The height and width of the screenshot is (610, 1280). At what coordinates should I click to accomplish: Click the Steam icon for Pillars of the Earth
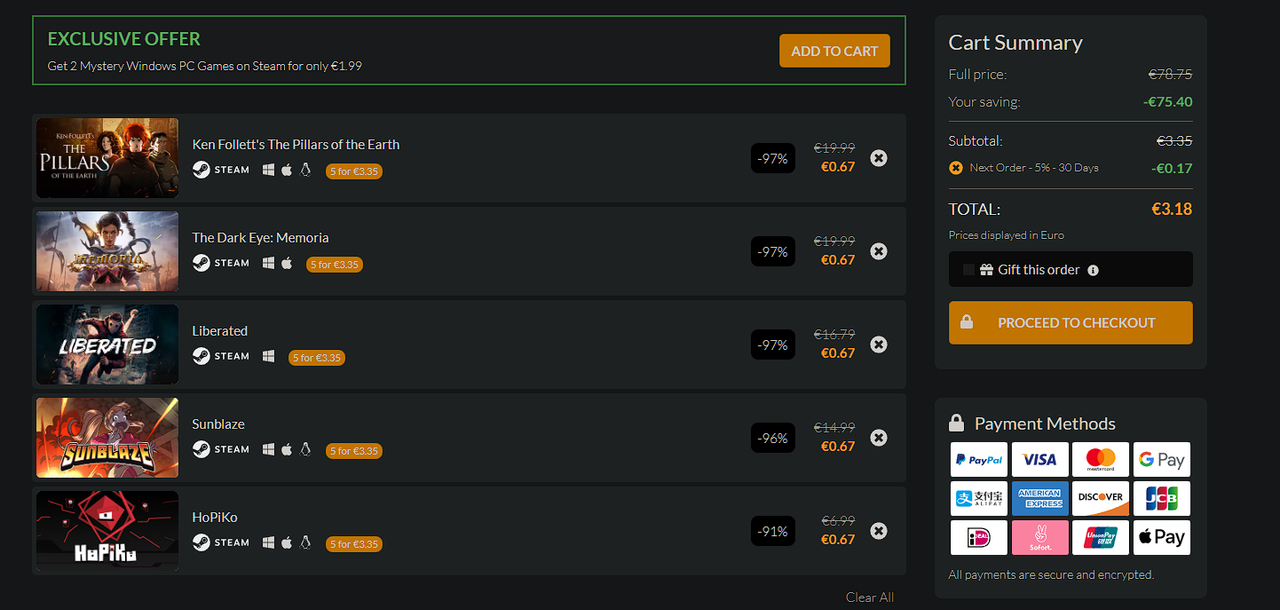(201, 170)
